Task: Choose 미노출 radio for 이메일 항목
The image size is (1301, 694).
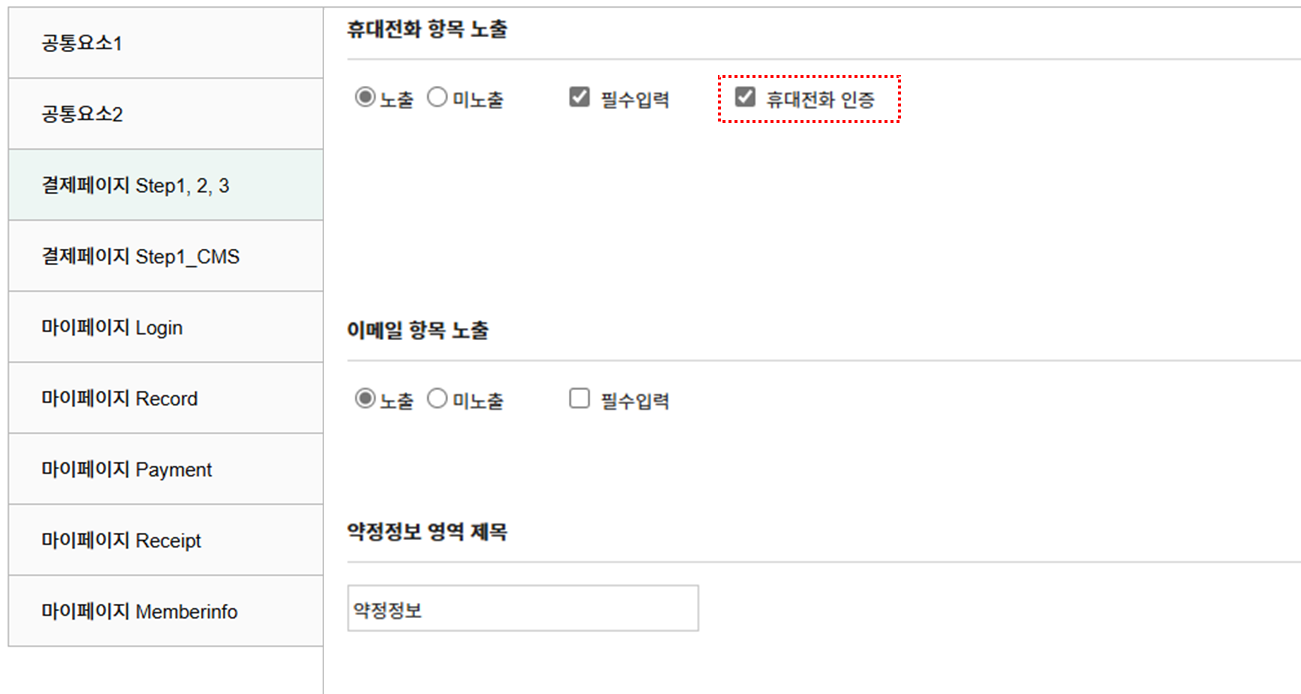Action: pyautogui.click(x=437, y=399)
